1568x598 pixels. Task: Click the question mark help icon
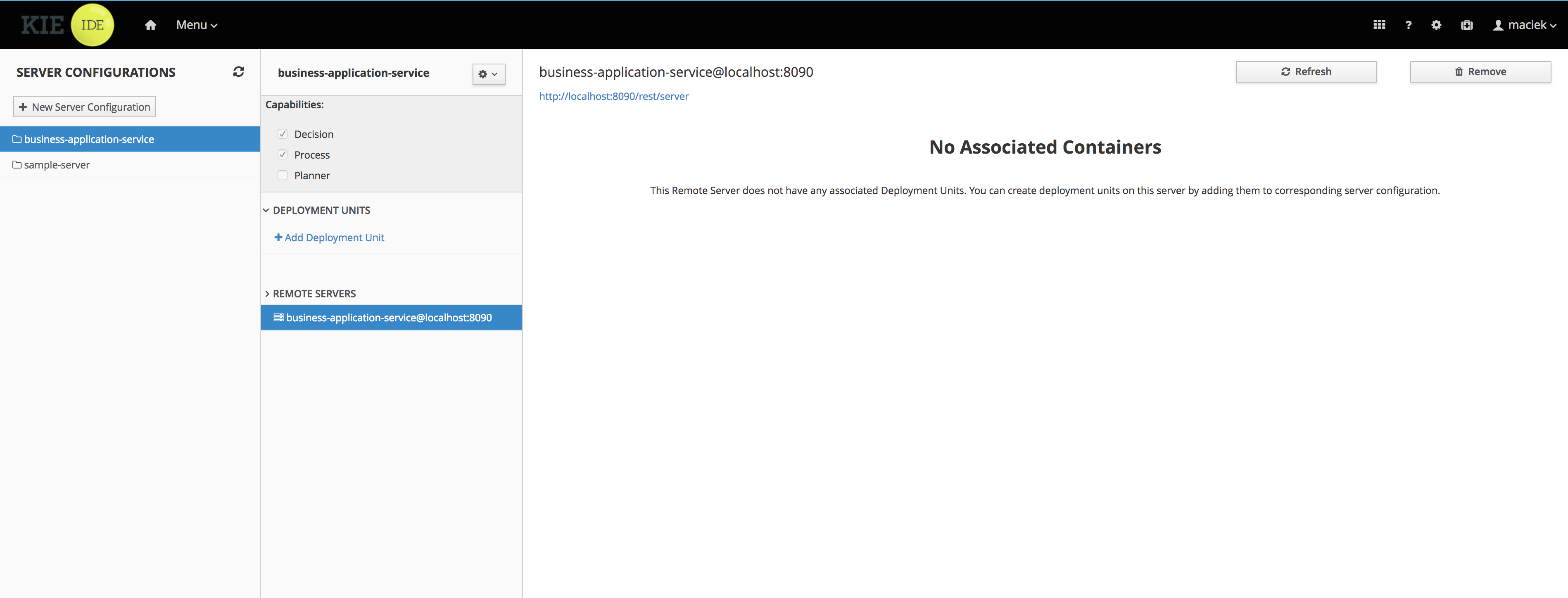[x=1408, y=25]
